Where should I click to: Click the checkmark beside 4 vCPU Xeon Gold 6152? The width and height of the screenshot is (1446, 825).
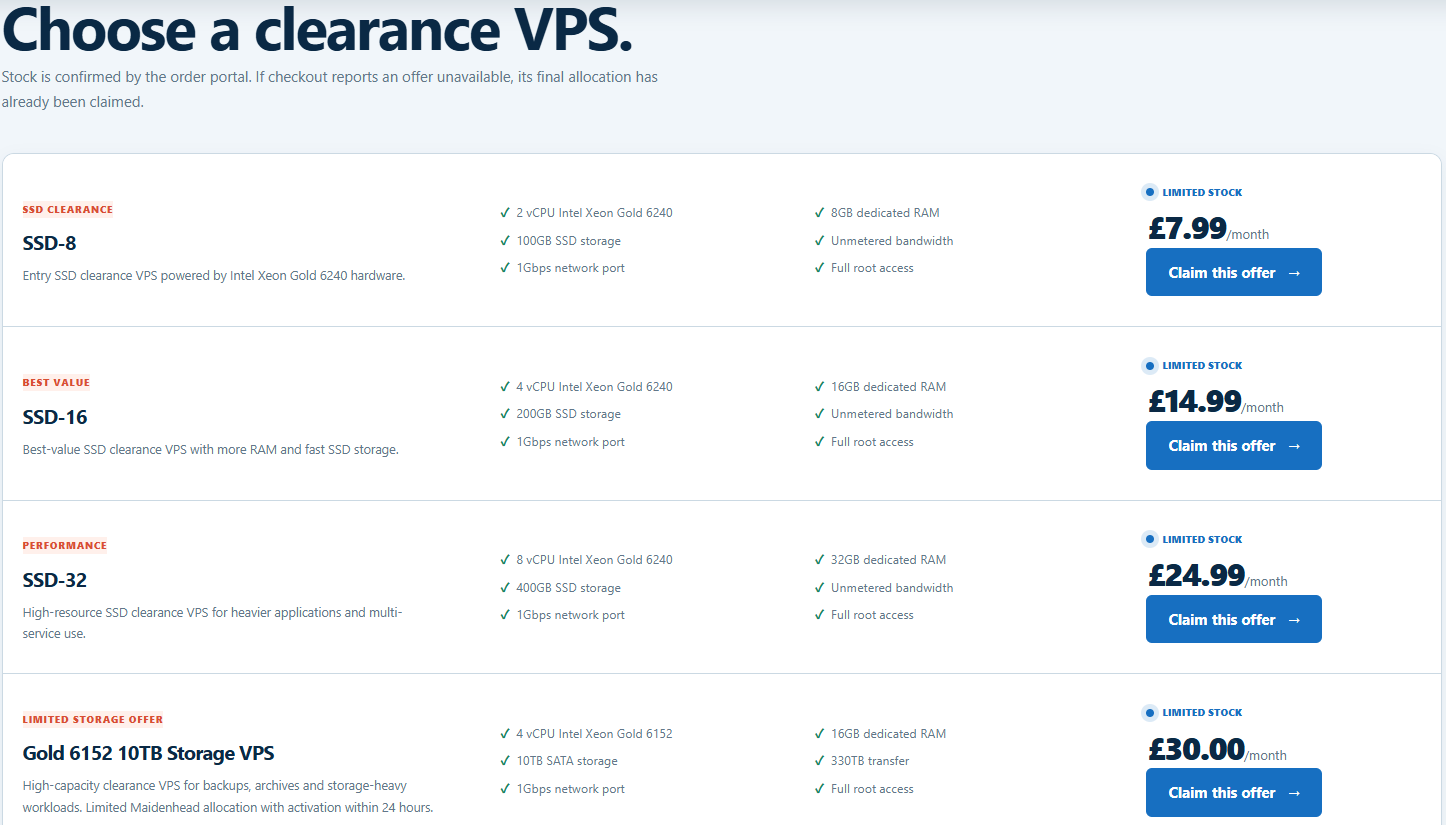pyautogui.click(x=505, y=734)
